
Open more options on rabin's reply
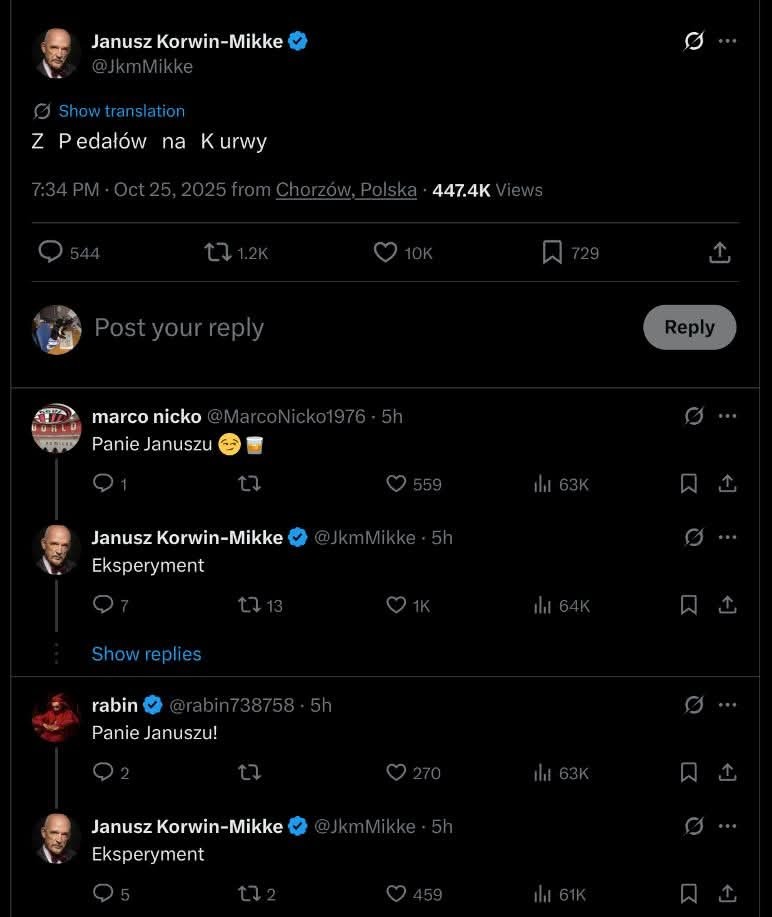[x=728, y=705]
